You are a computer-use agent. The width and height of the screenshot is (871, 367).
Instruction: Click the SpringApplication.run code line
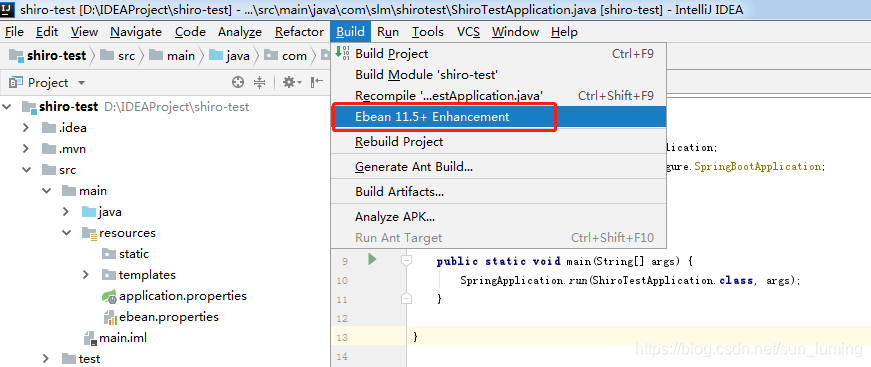pos(630,280)
